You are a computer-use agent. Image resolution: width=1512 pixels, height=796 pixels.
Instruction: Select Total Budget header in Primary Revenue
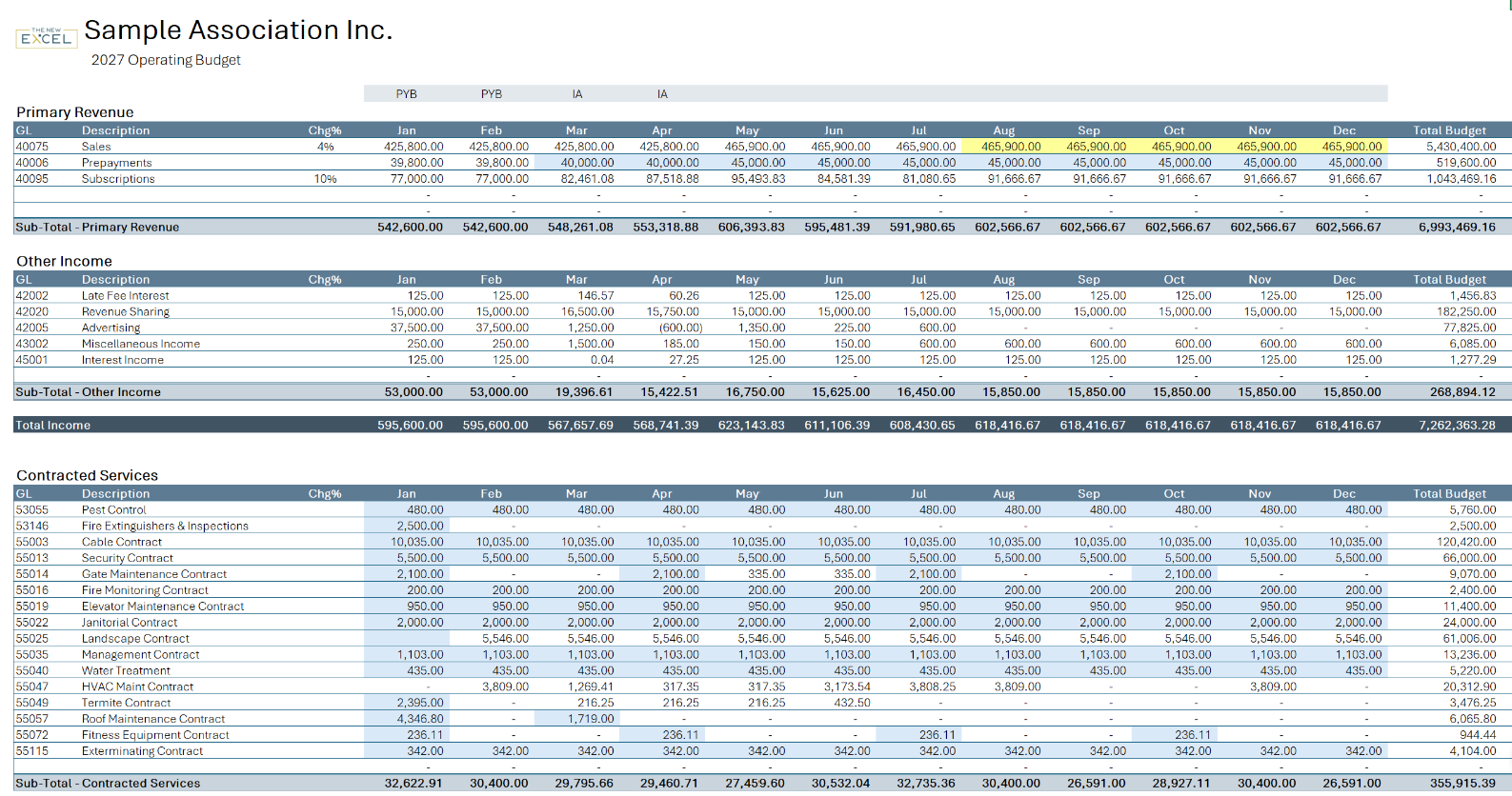point(1449,130)
